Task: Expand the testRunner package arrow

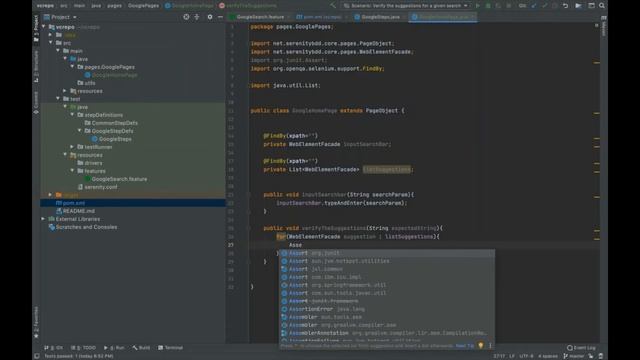Action: pos(73,147)
